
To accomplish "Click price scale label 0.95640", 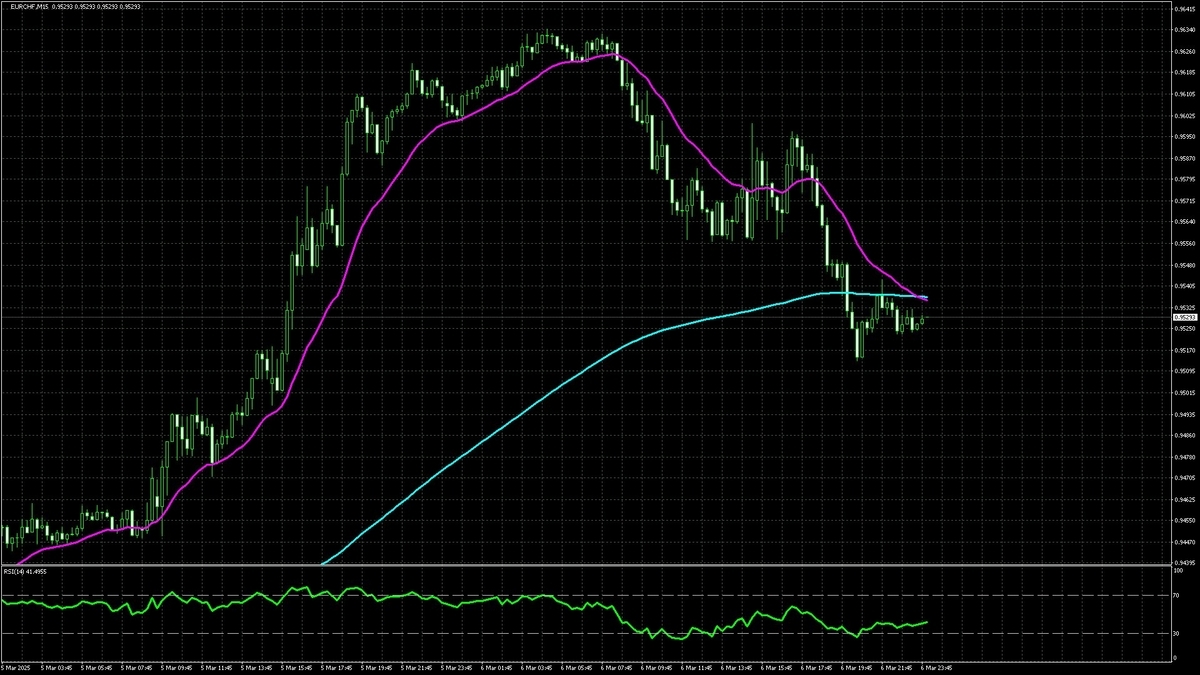I will tap(1185, 222).
